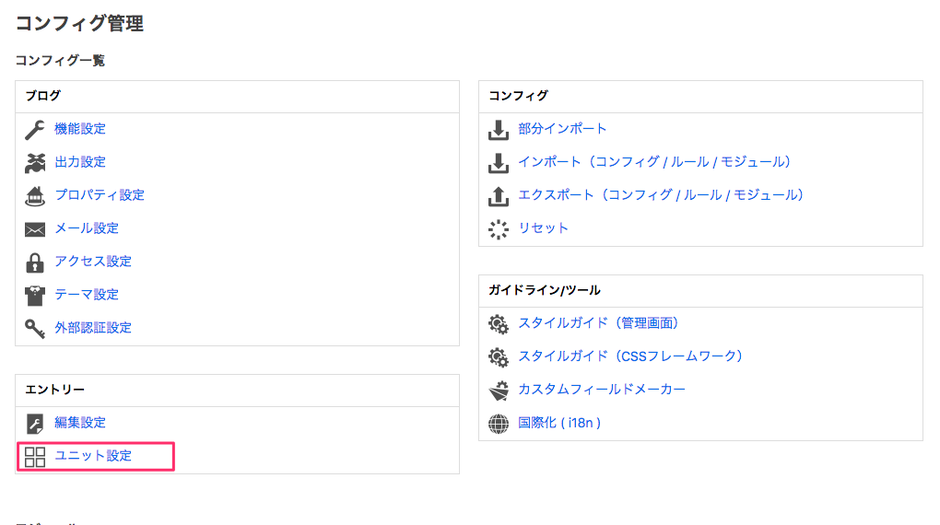940x525 pixels.
Task: Click the globe icon for 国際化 (i18n)
Action: (x=498, y=423)
